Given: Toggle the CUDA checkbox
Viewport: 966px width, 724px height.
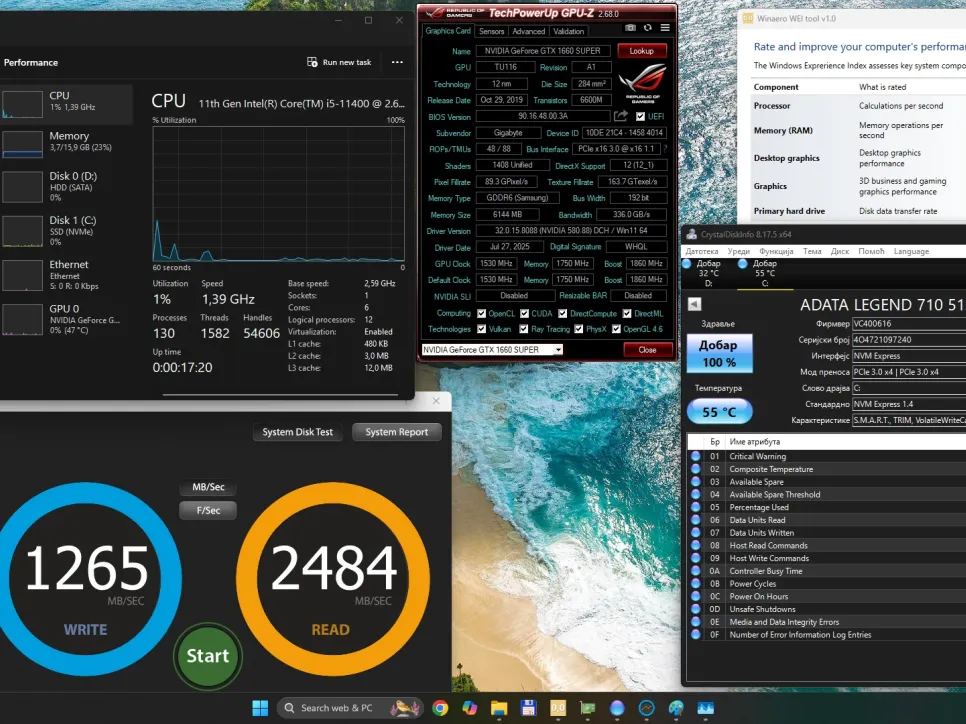Looking at the screenshot, I should click(x=523, y=313).
